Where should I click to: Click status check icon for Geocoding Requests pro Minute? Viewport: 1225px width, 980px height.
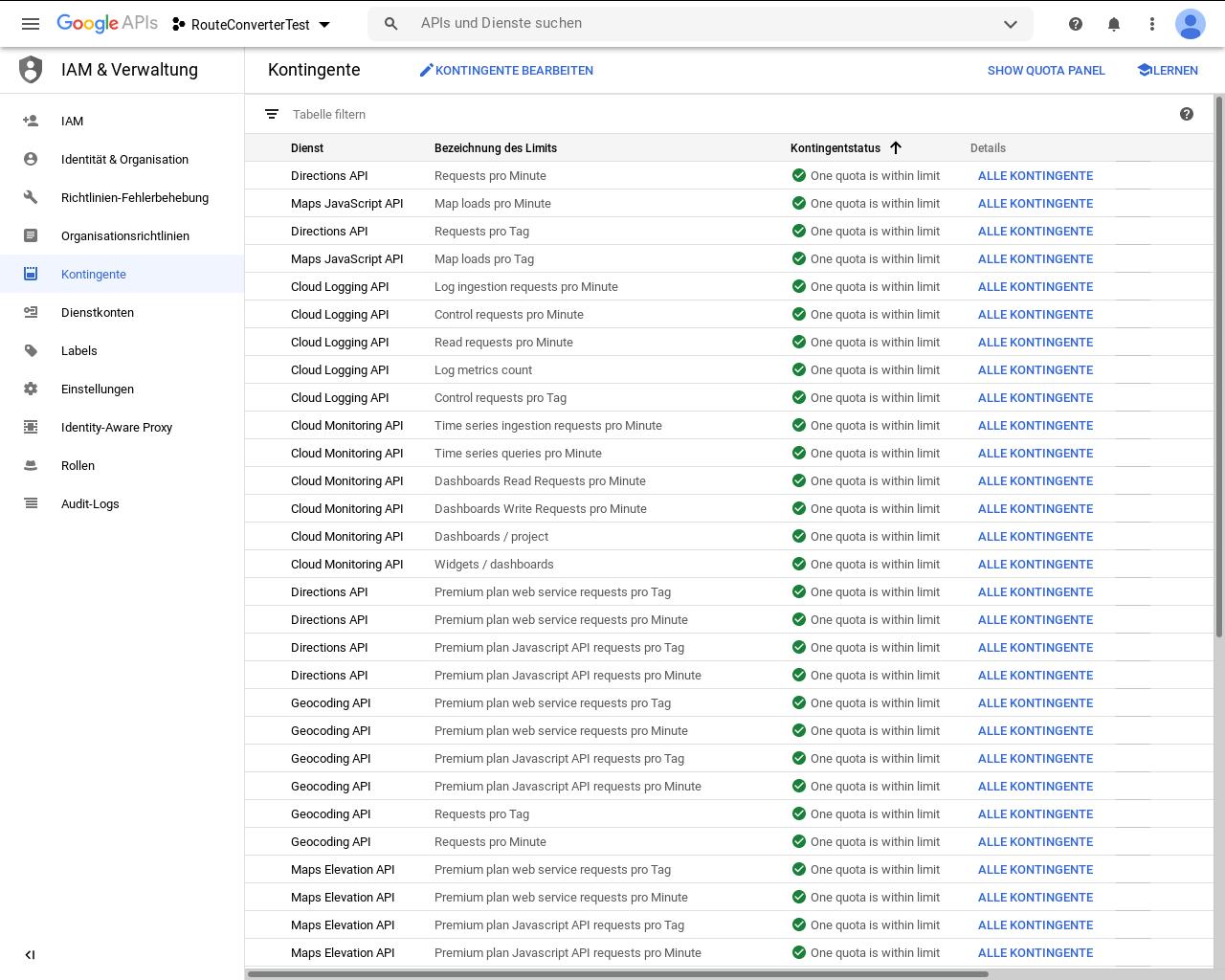click(x=799, y=841)
